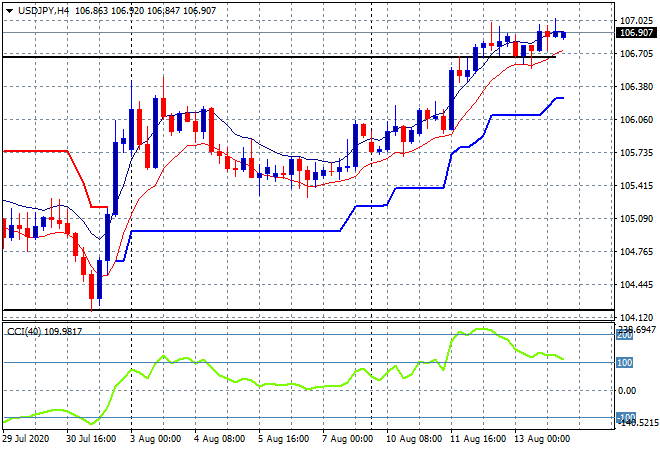Click the CCI 200 level label
This screenshot has height=450, width=660.
625,336
